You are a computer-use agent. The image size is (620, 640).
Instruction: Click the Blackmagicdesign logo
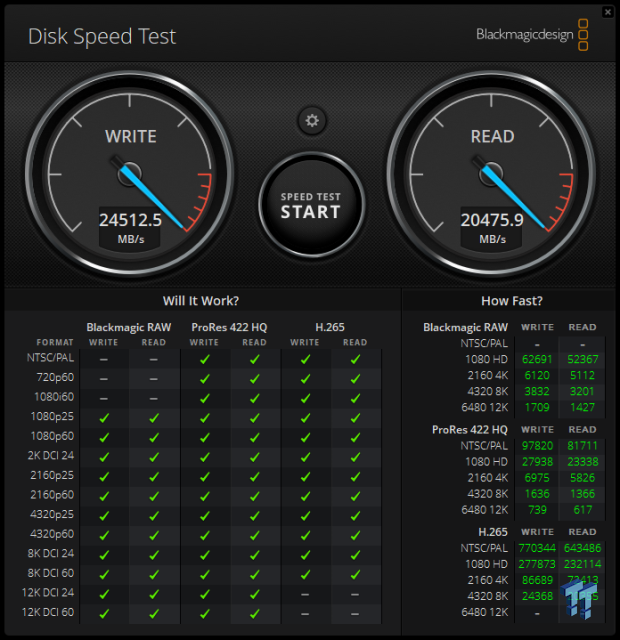532,35
